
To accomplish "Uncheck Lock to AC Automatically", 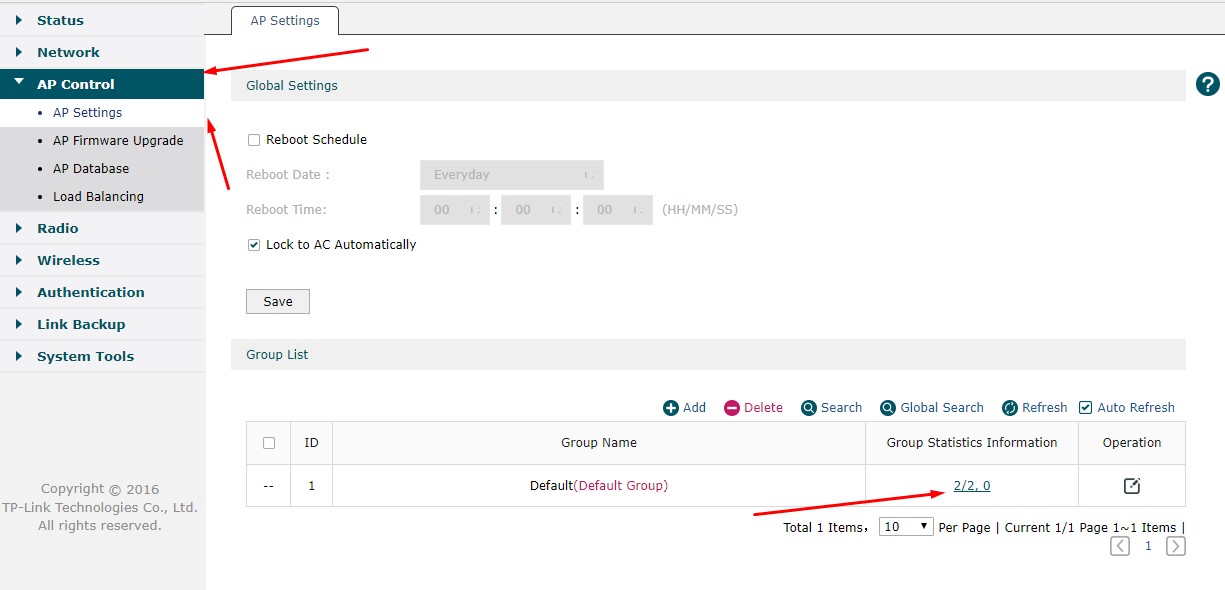I will click(x=254, y=245).
